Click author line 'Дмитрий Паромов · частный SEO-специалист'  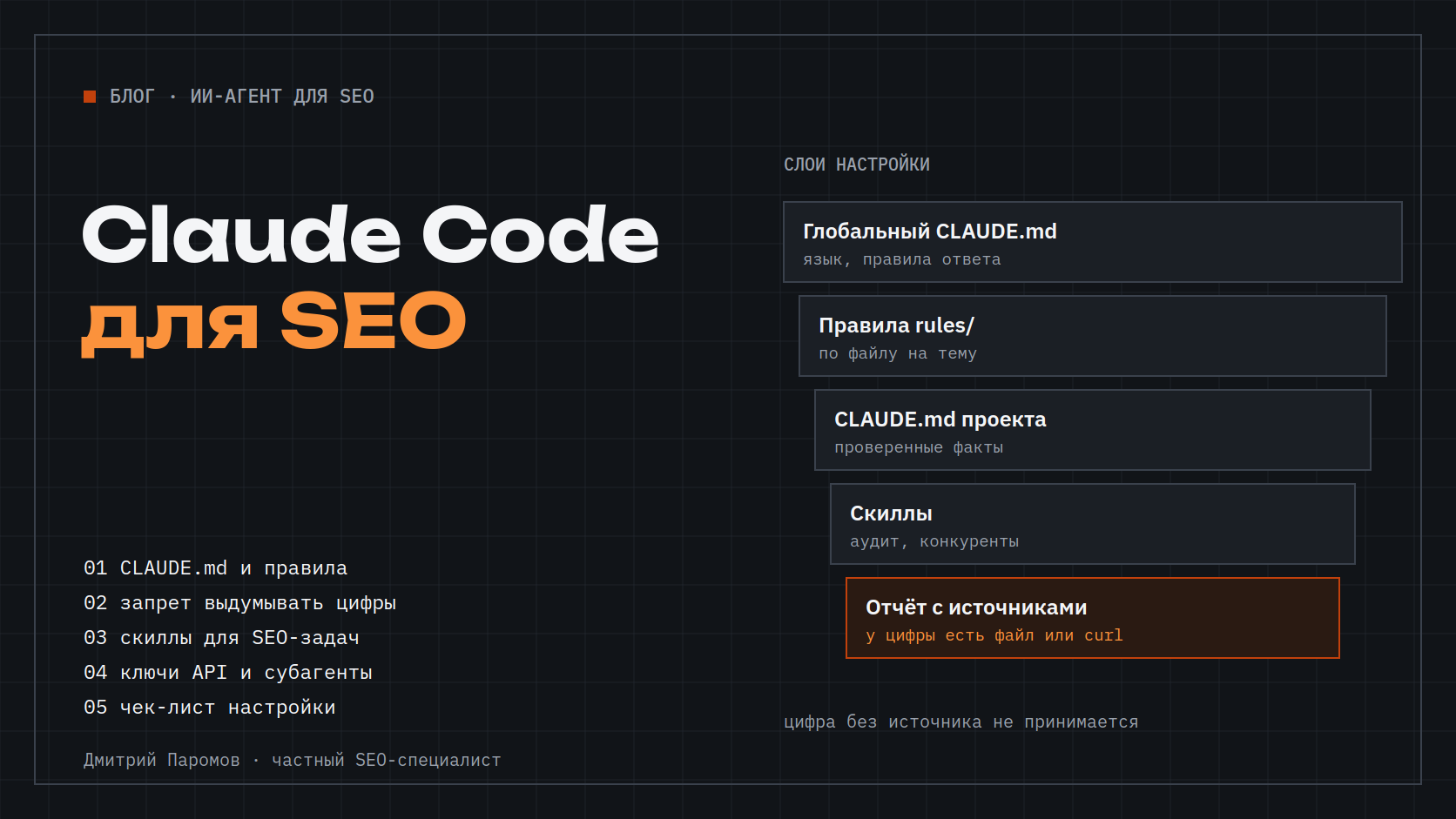click(293, 760)
